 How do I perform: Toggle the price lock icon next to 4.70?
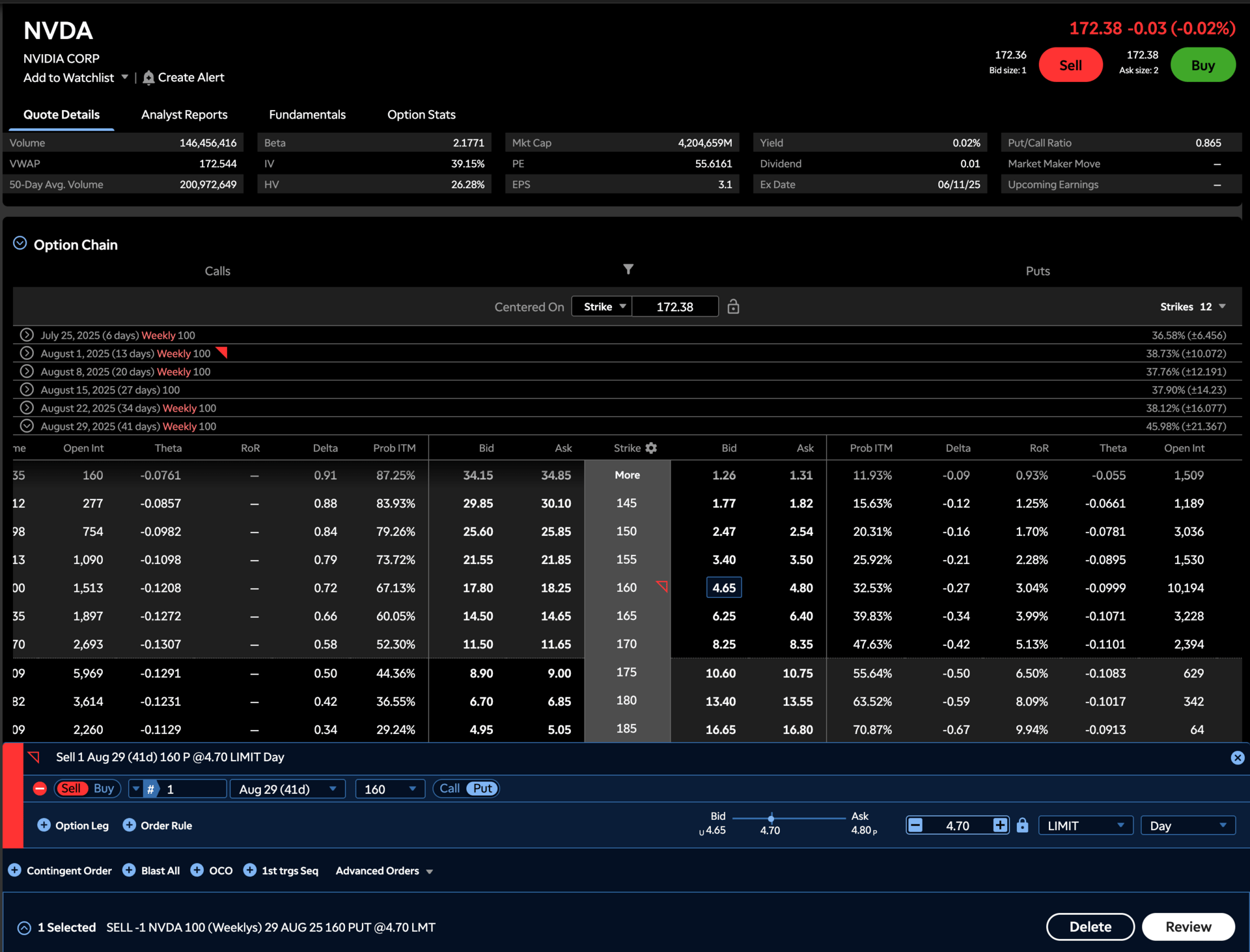click(1022, 826)
